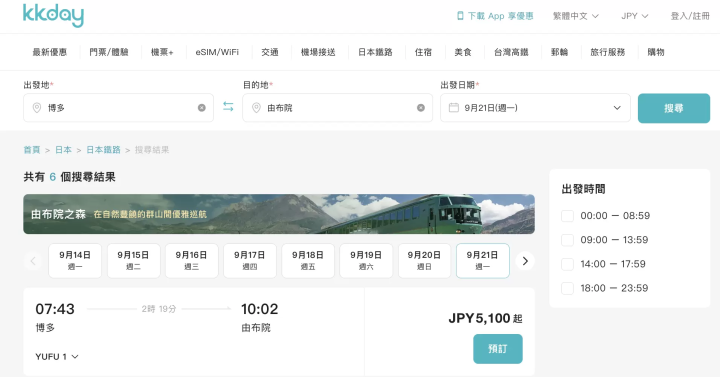Viewport: 720px width, 377px height.
Task: Click the 出發時間 filter heading
Action: tap(583, 189)
